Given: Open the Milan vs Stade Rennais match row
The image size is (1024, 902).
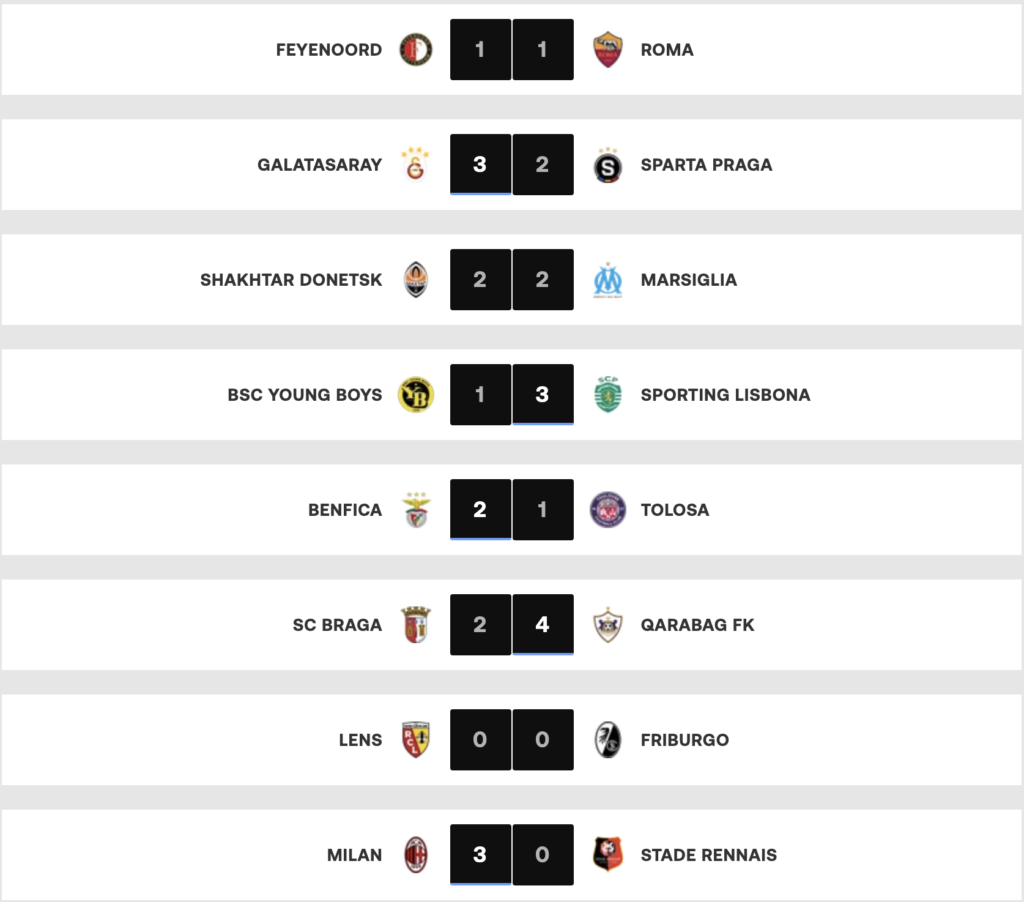Looking at the screenshot, I should click(x=512, y=854).
